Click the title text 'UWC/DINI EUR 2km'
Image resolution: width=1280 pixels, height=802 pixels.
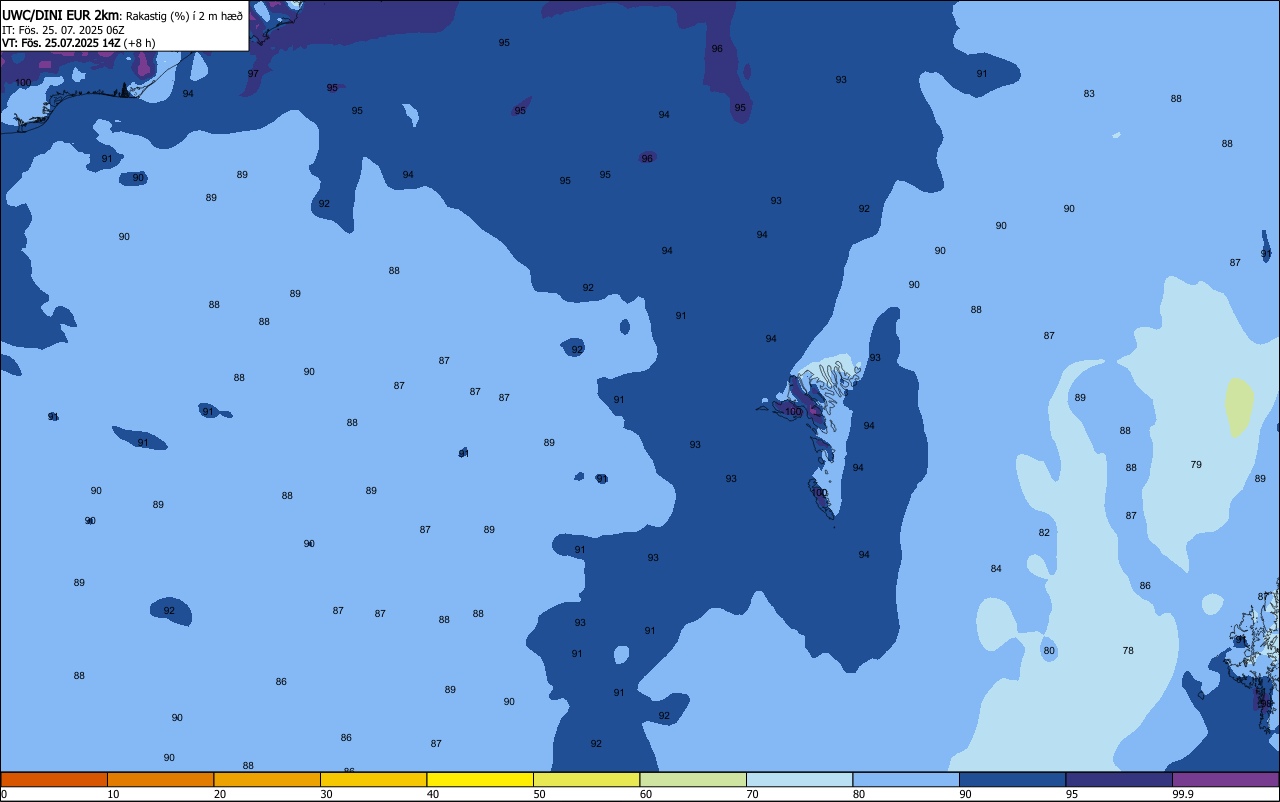click(x=60, y=15)
